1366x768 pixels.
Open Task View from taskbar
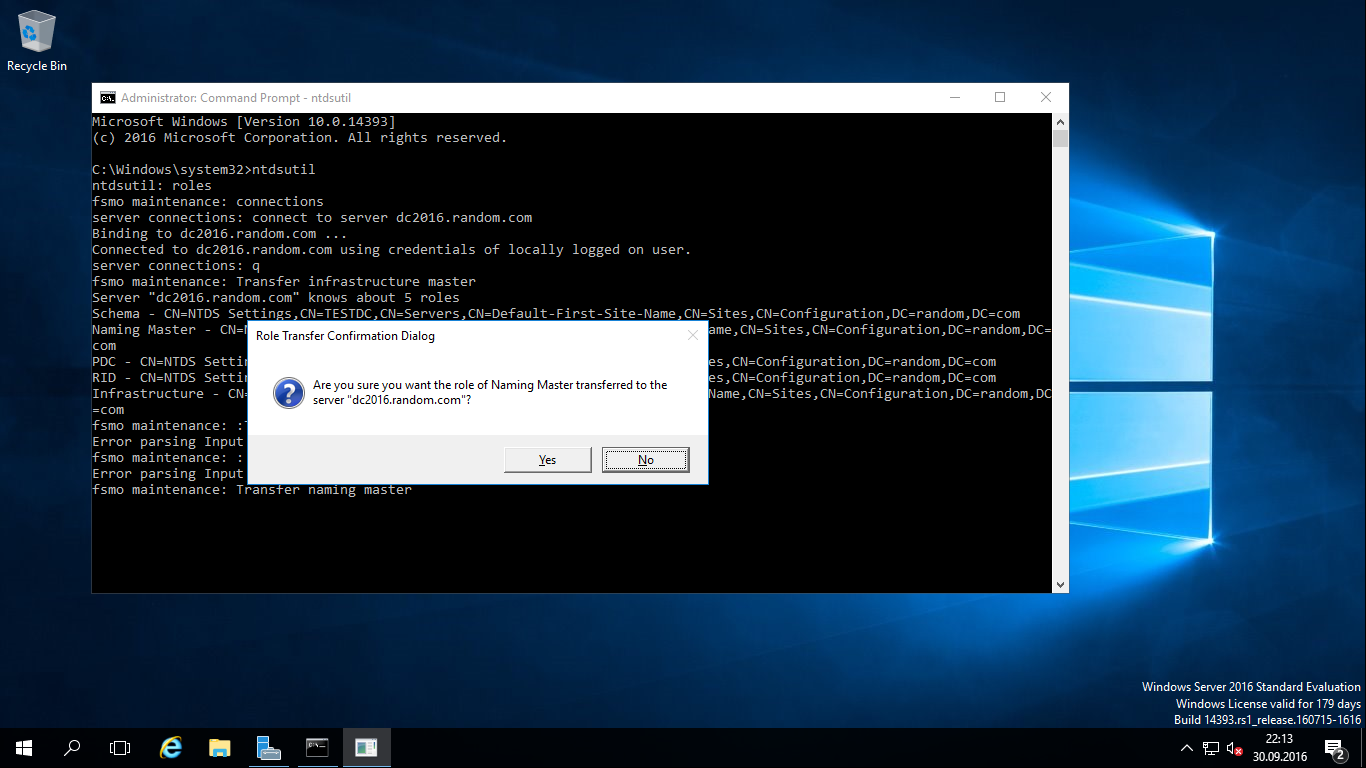tap(120, 747)
